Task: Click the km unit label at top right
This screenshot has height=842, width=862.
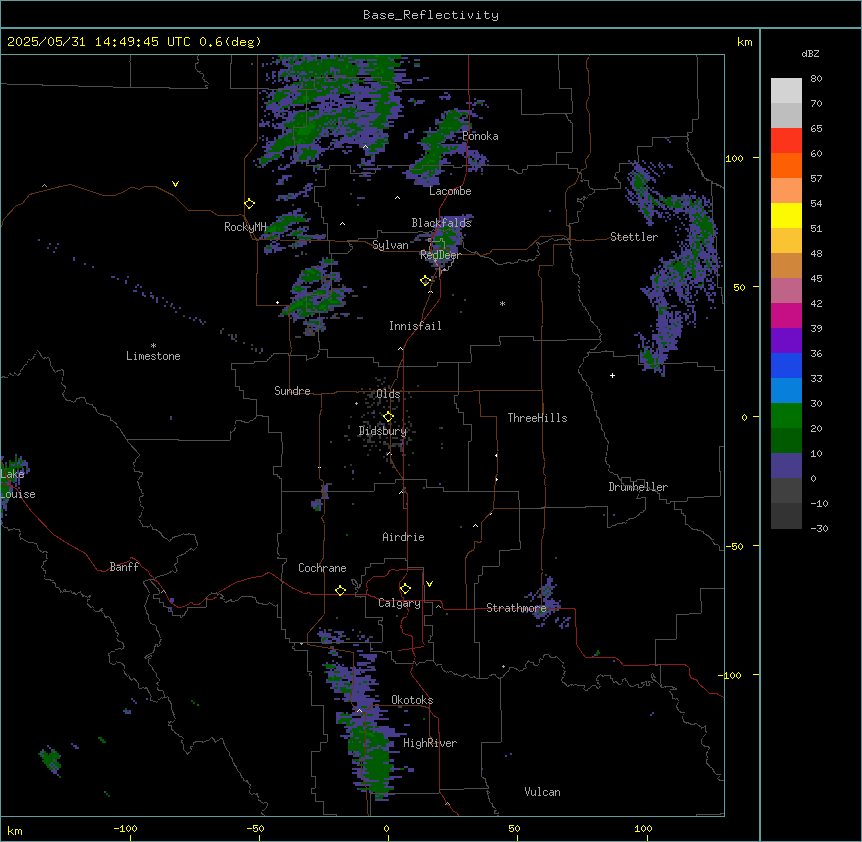Action: tap(744, 42)
